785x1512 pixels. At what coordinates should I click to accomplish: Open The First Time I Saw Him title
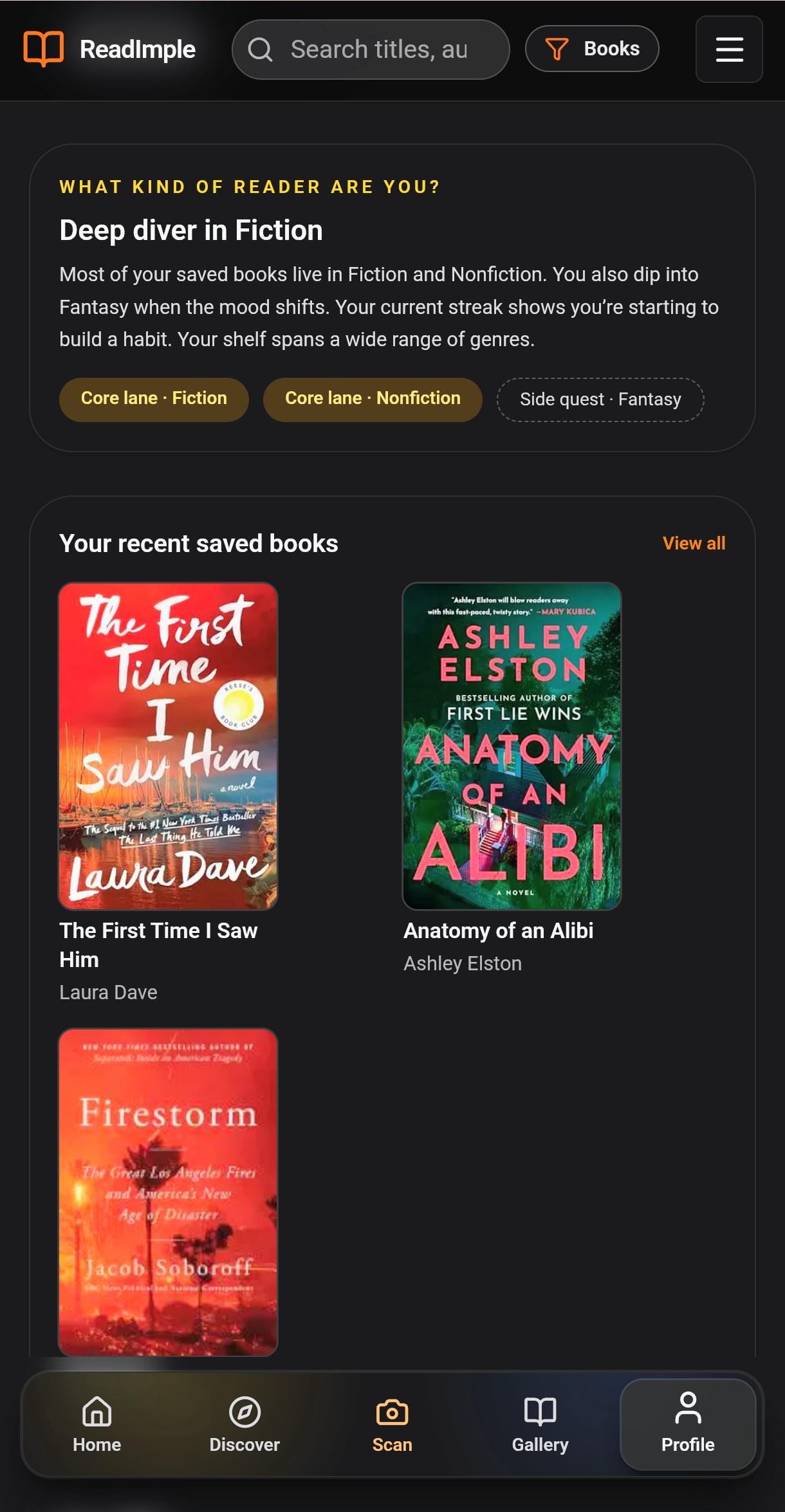(158, 945)
